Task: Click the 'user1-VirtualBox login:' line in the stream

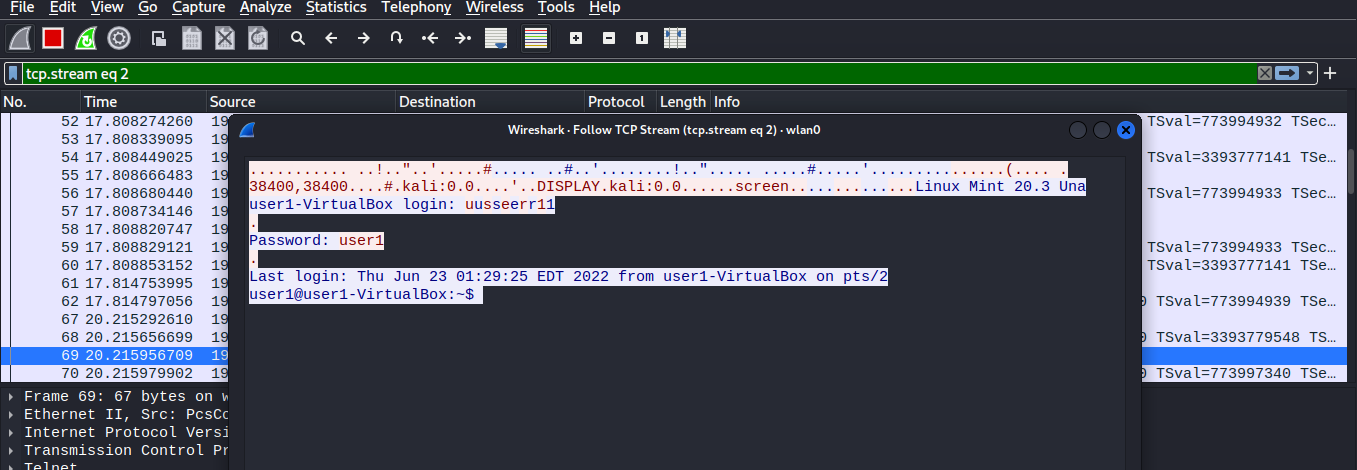Action: [x=402, y=205]
